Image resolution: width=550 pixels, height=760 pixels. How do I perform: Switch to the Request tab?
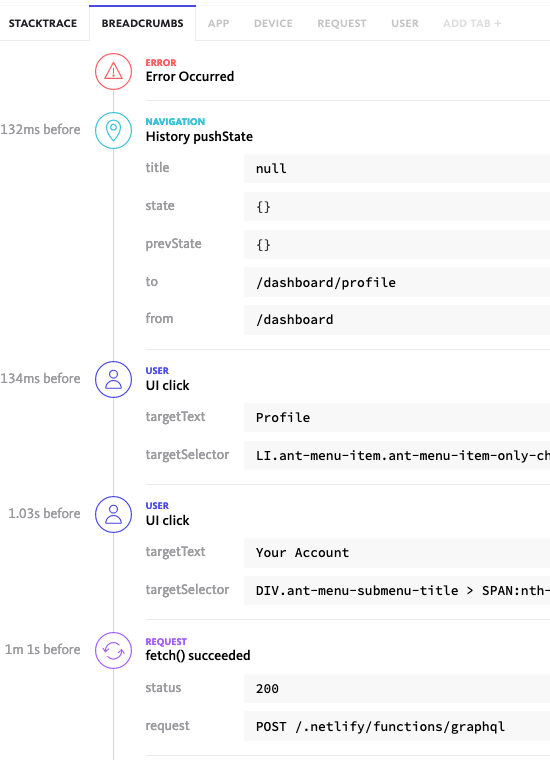click(x=342, y=23)
